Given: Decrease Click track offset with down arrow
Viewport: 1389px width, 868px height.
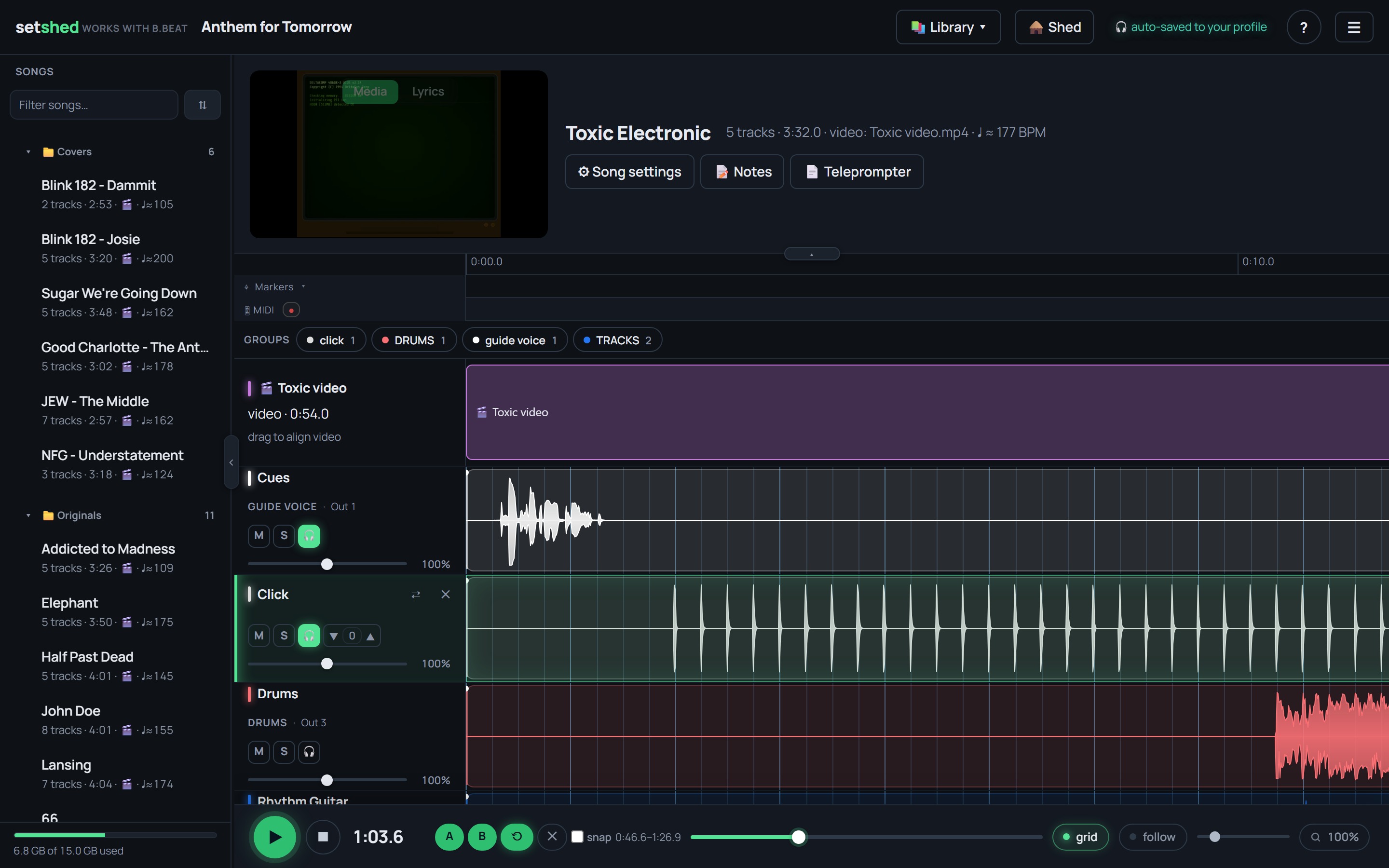Looking at the screenshot, I should pos(333,636).
